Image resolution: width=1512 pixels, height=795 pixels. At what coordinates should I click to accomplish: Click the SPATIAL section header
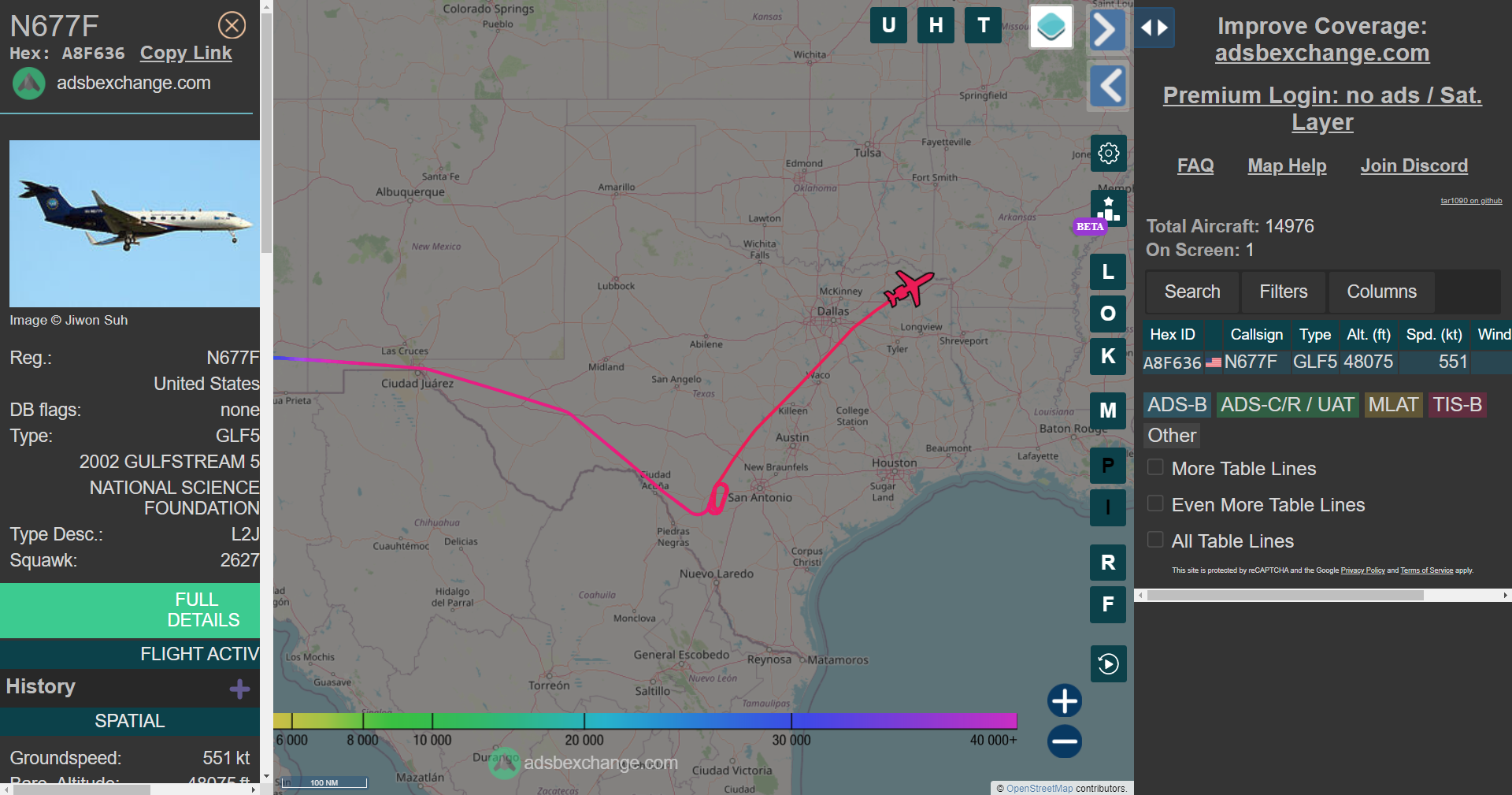click(x=130, y=721)
